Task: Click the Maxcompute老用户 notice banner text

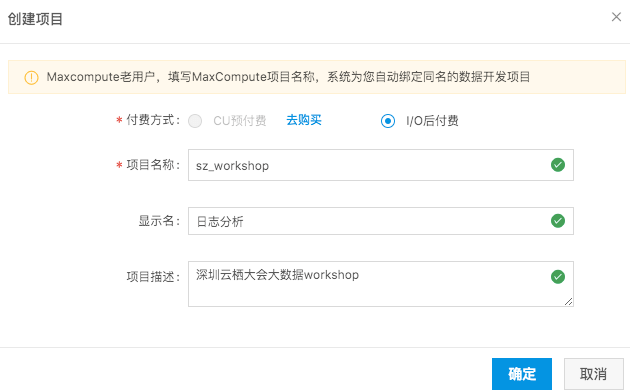Action: point(288,77)
